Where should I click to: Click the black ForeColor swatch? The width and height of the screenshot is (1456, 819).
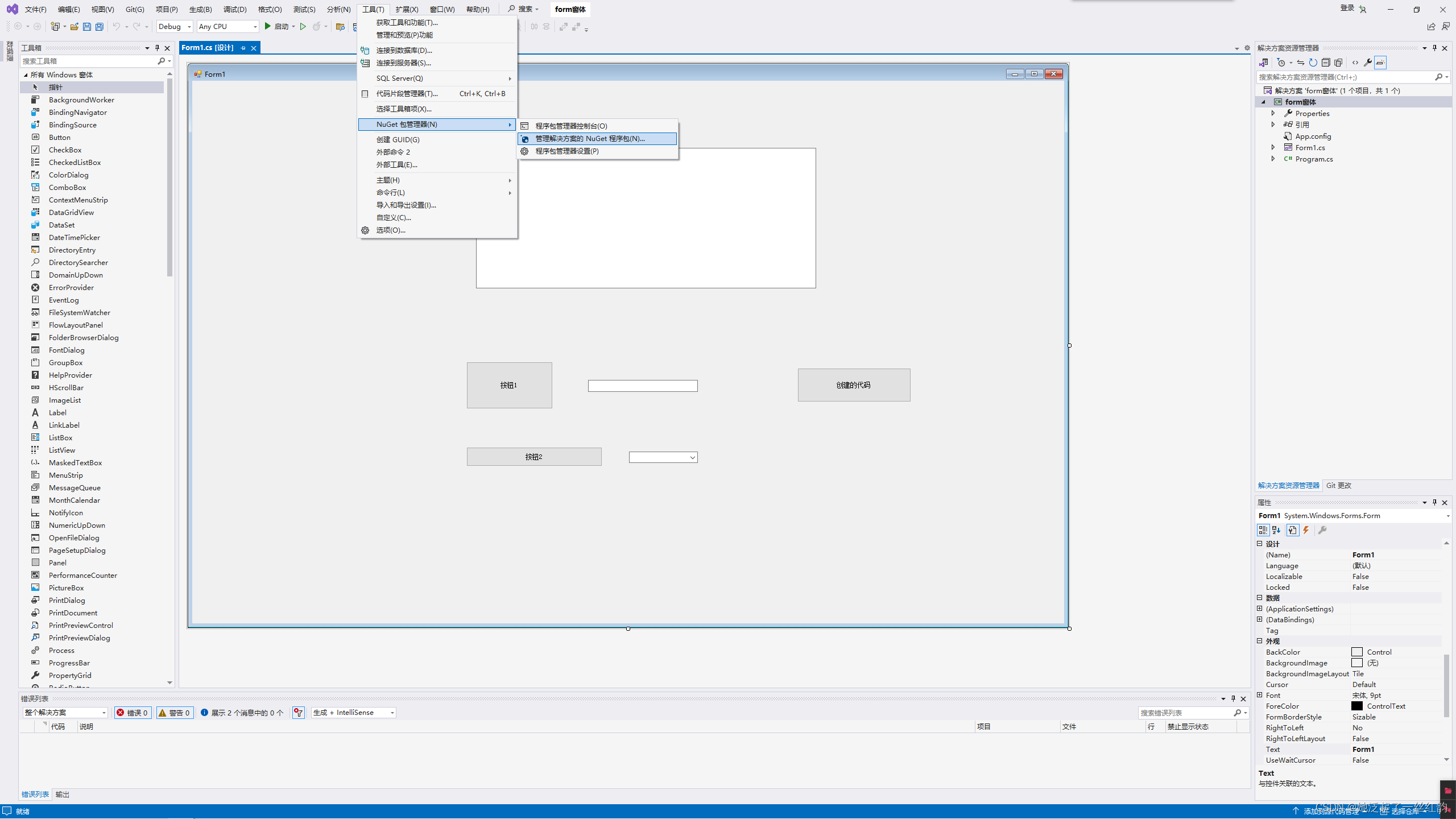pos(1356,706)
